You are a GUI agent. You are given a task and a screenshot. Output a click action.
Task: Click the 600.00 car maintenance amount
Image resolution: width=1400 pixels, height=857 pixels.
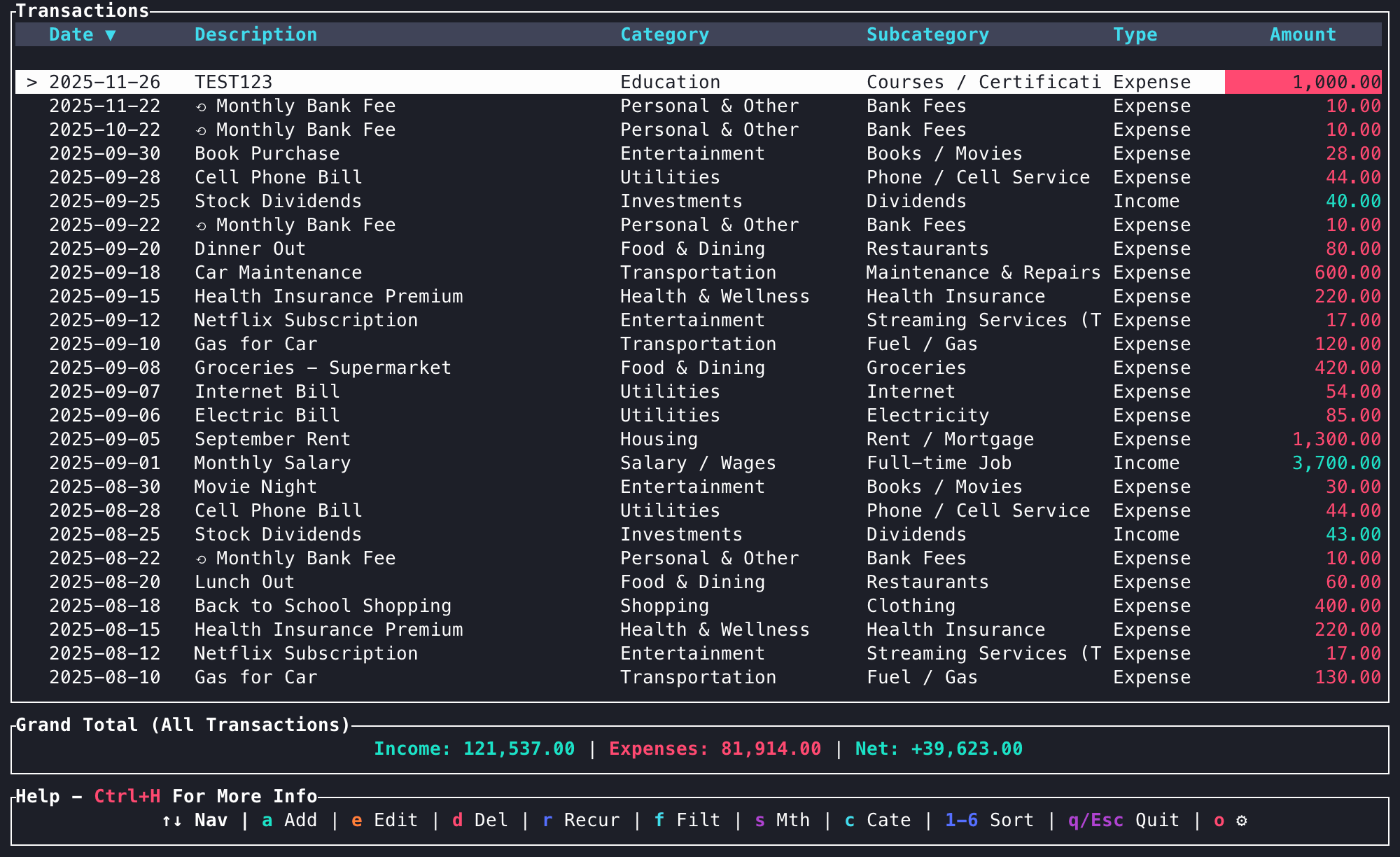click(1347, 272)
